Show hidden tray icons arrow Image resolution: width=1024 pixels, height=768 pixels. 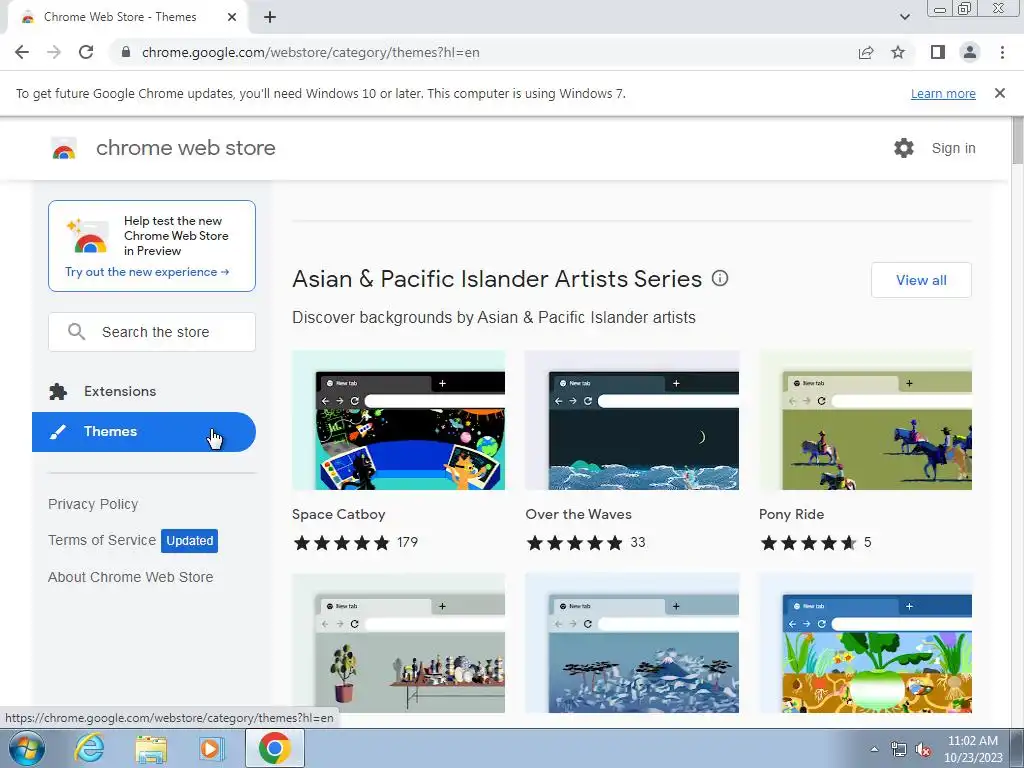874,749
